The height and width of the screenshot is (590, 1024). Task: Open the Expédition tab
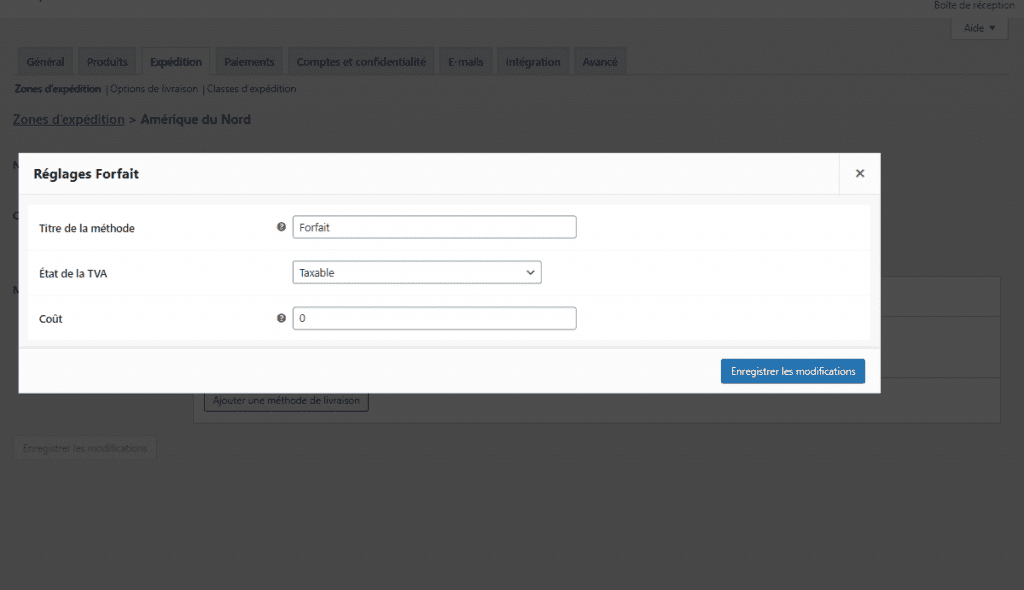176,61
